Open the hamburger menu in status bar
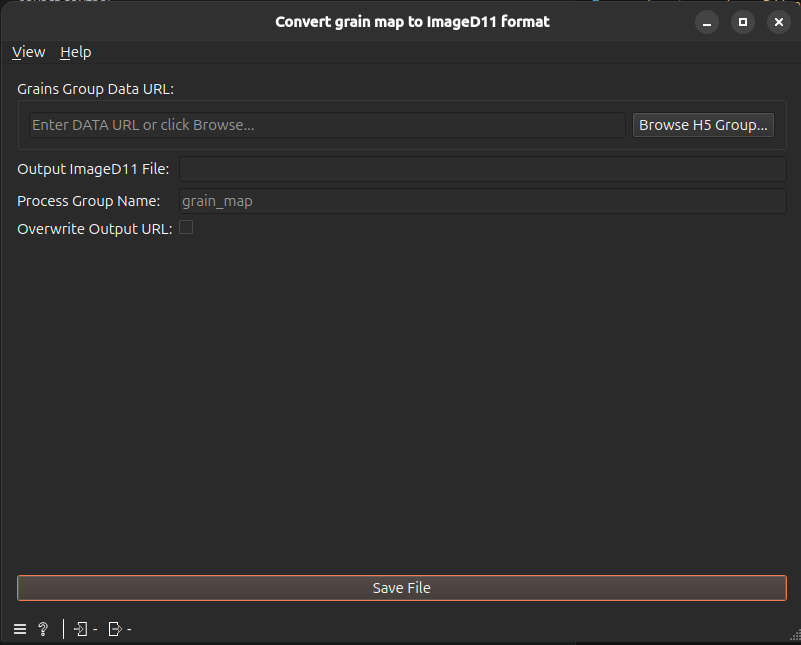The height and width of the screenshot is (645, 801). (20, 629)
